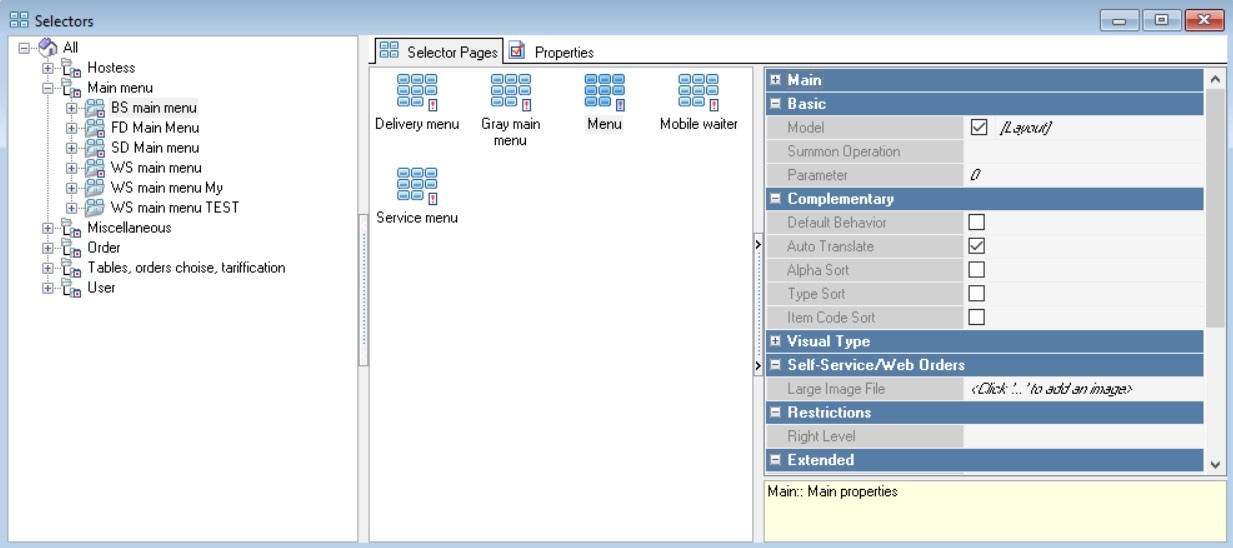The height and width of the screenshot is (548, 1233).
Task: Collapse the Complementary section
Action: click(x=775, y=199)
